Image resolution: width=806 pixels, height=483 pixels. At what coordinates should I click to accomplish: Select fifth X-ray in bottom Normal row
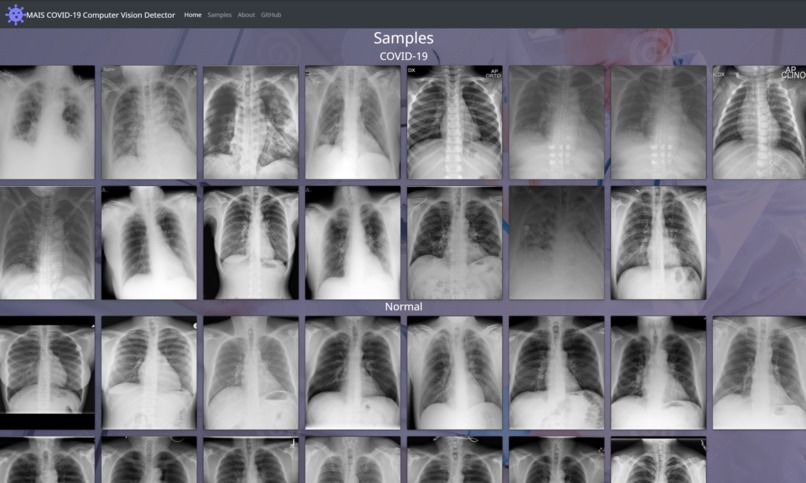(x=454, y=460)
